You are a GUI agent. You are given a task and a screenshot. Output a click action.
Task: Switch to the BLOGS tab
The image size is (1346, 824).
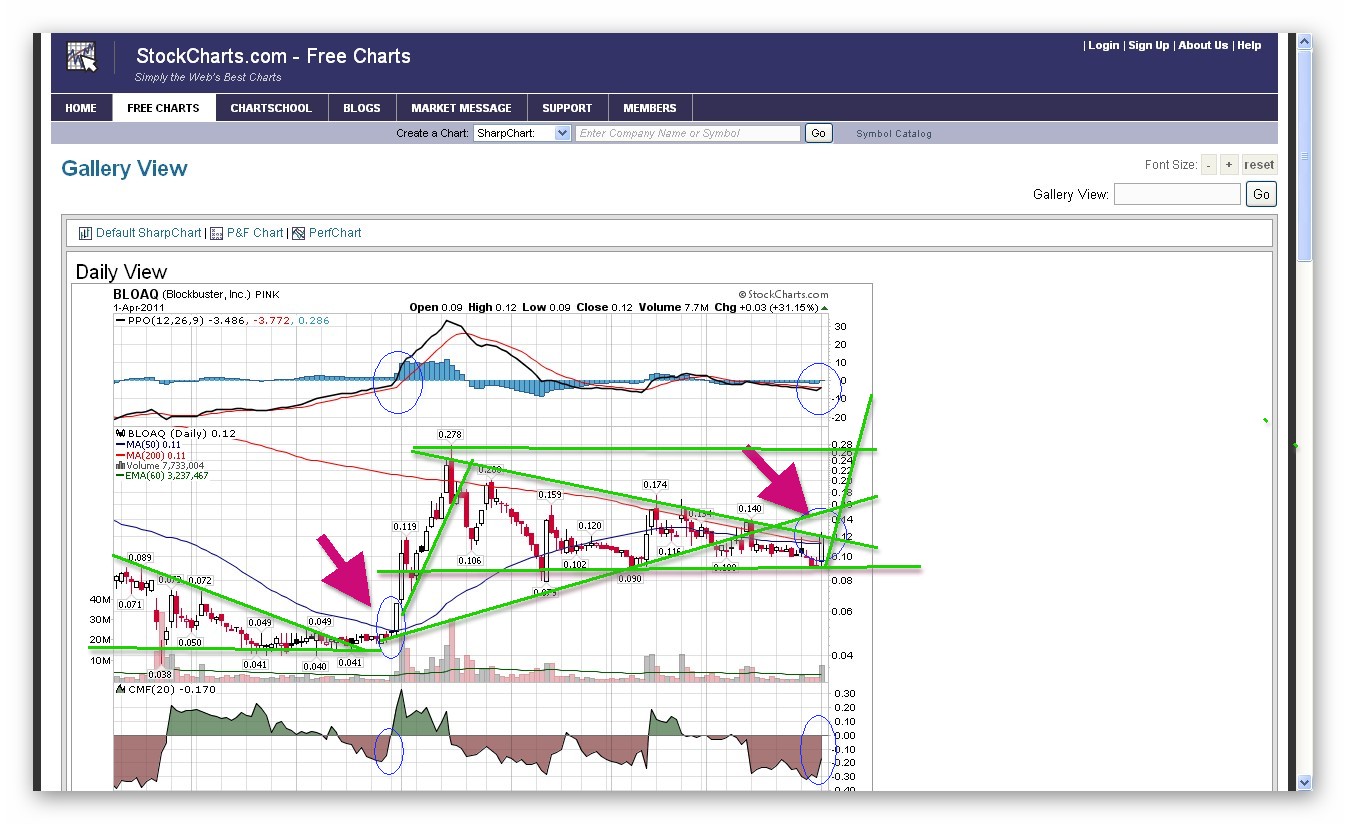point(362,108)
